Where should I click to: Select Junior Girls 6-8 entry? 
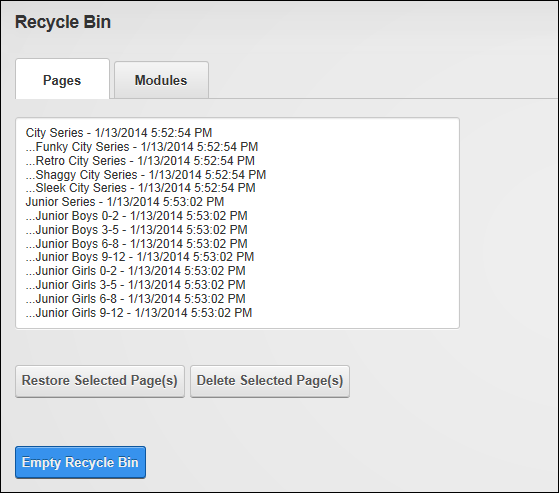click(x=135, y=298)
